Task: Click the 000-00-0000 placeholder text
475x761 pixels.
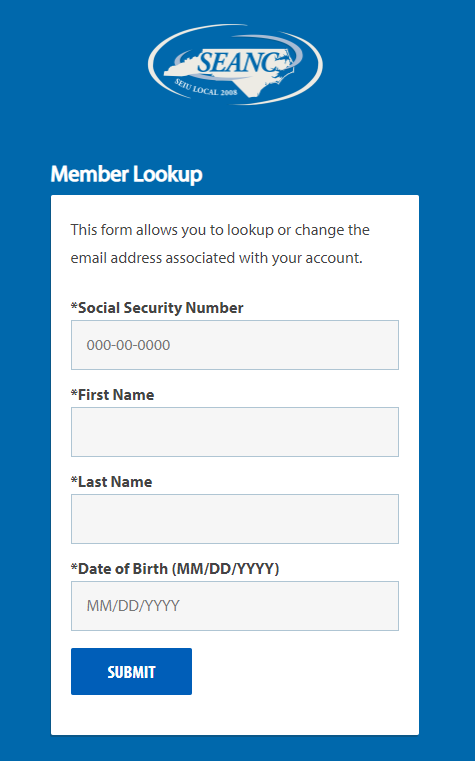Action: pos(129,345)
